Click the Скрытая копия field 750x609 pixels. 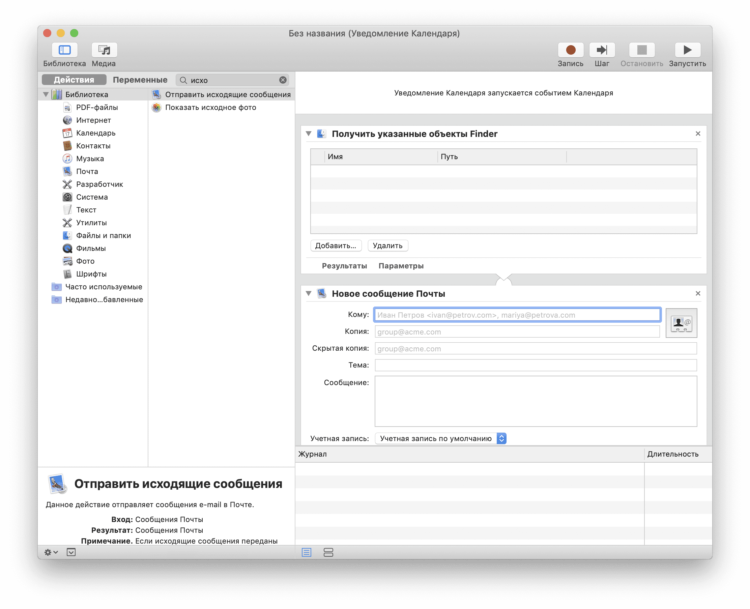click(536, 349)
